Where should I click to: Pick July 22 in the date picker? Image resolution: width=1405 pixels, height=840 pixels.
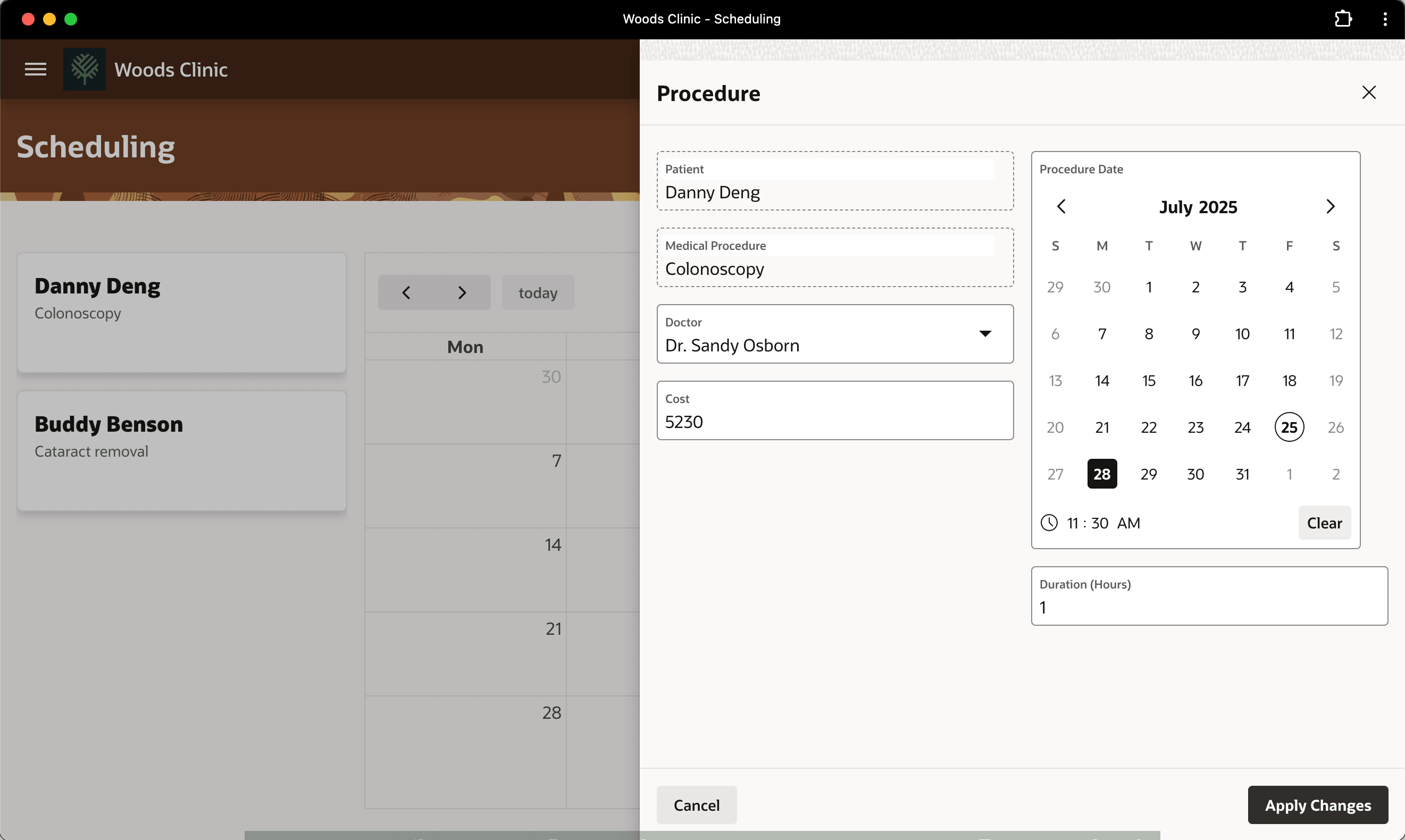coord(1149,427)
